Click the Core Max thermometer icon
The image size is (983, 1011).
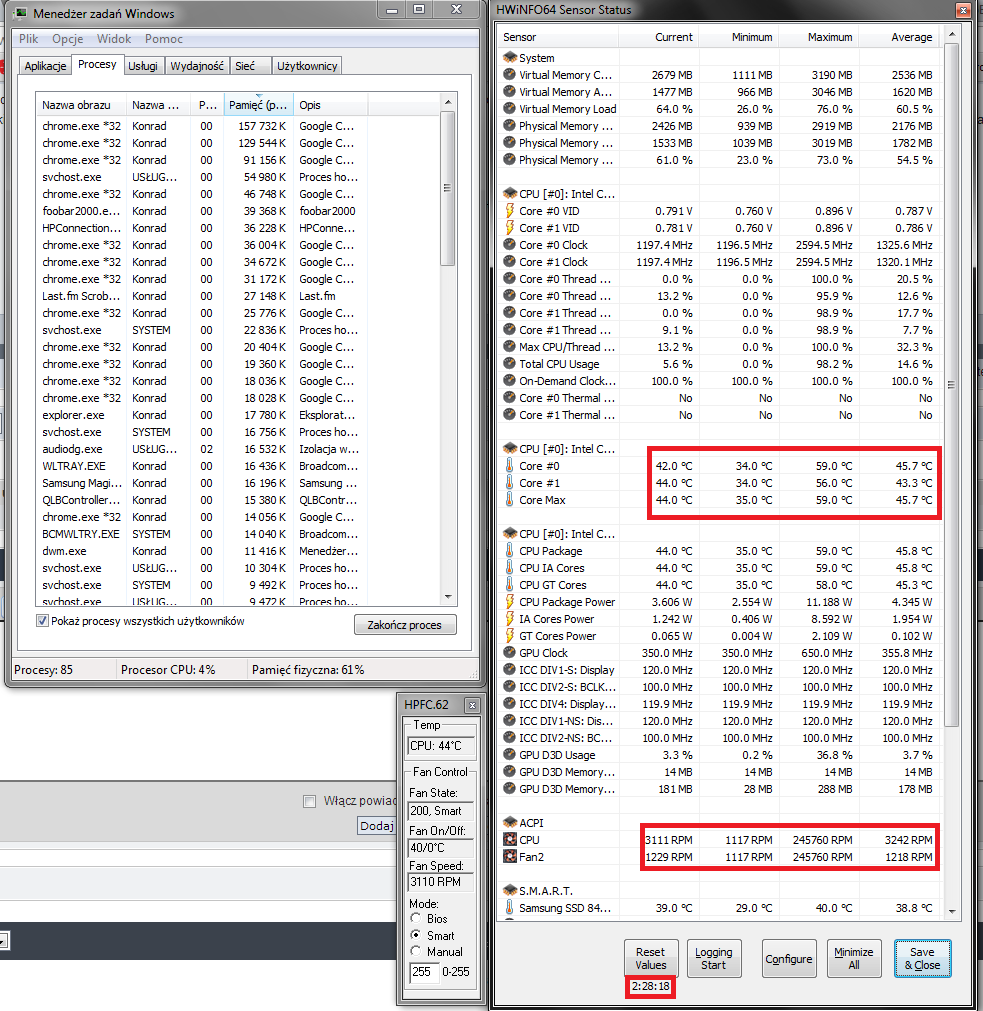click(510, 500)
